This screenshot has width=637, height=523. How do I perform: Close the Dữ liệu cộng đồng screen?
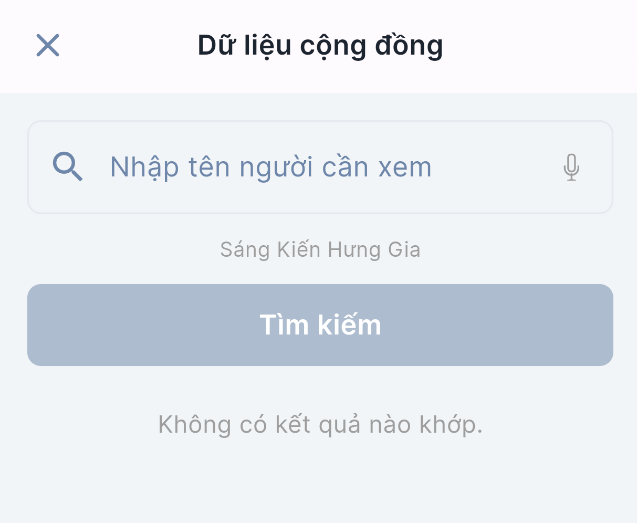(x=48, y=45)
